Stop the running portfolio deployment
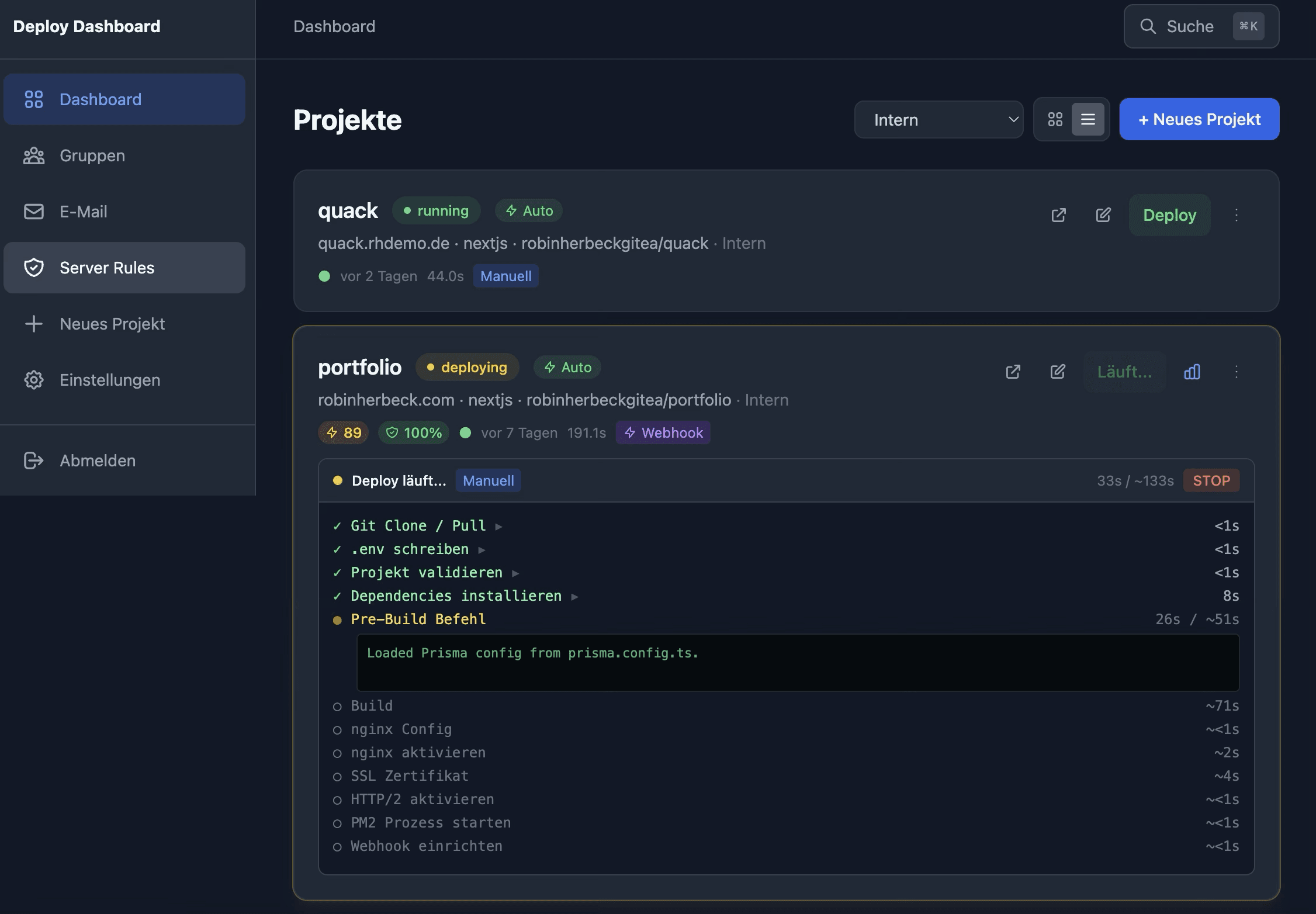 coord(1211,480)
